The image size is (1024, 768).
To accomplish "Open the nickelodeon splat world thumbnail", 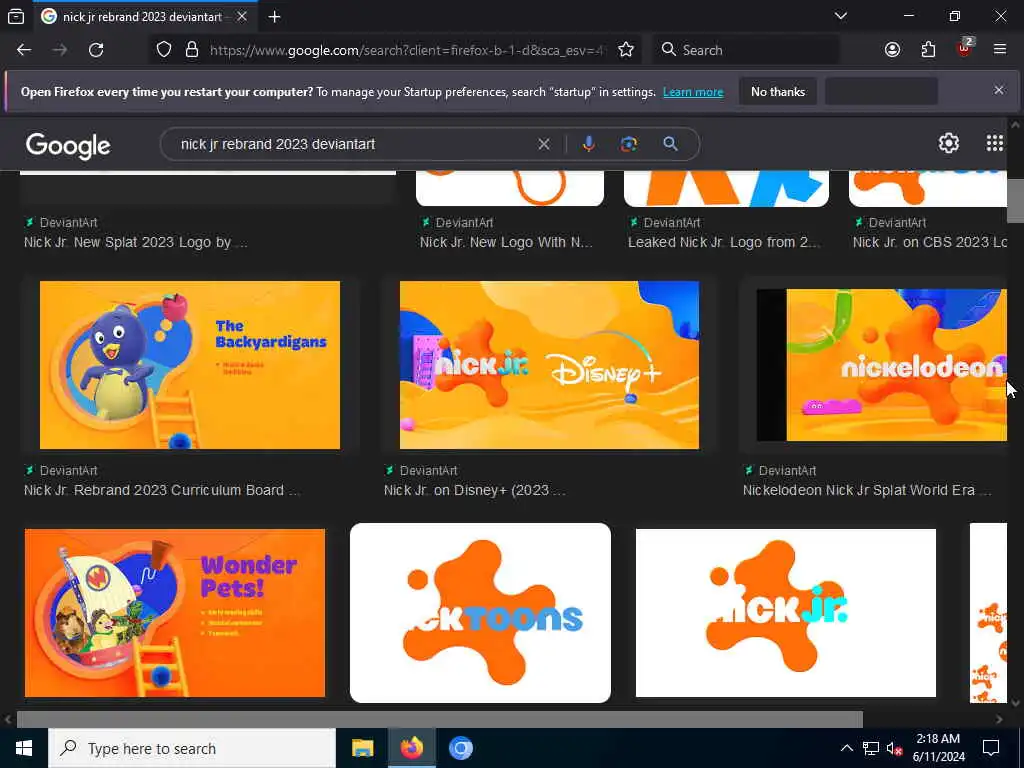I will pos(882,365).
